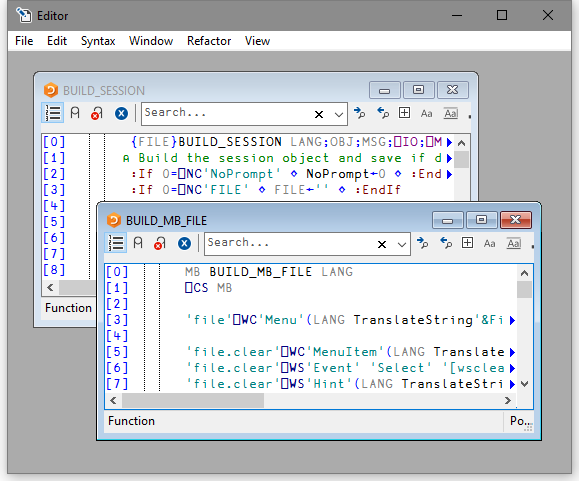Click boxed plus icon in BUILD_SESSION toolbar
This screenshot has height=481, width=579.
[x=404, y=113]
